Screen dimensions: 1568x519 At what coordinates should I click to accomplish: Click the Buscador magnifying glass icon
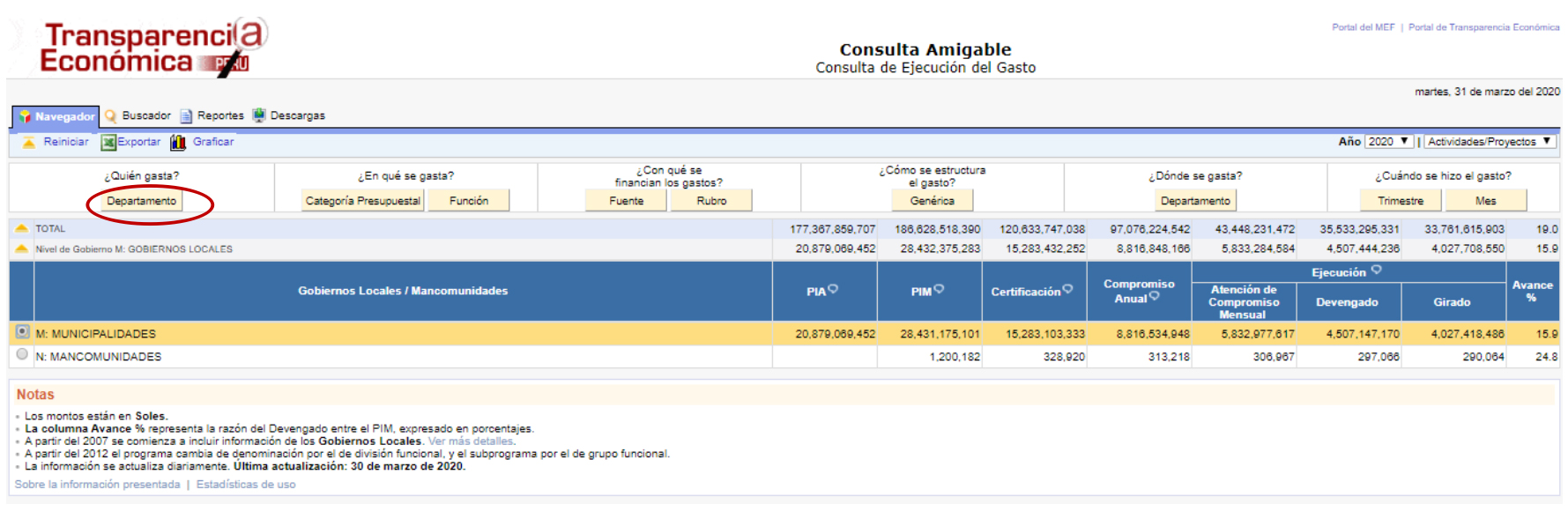coord(111,116)
